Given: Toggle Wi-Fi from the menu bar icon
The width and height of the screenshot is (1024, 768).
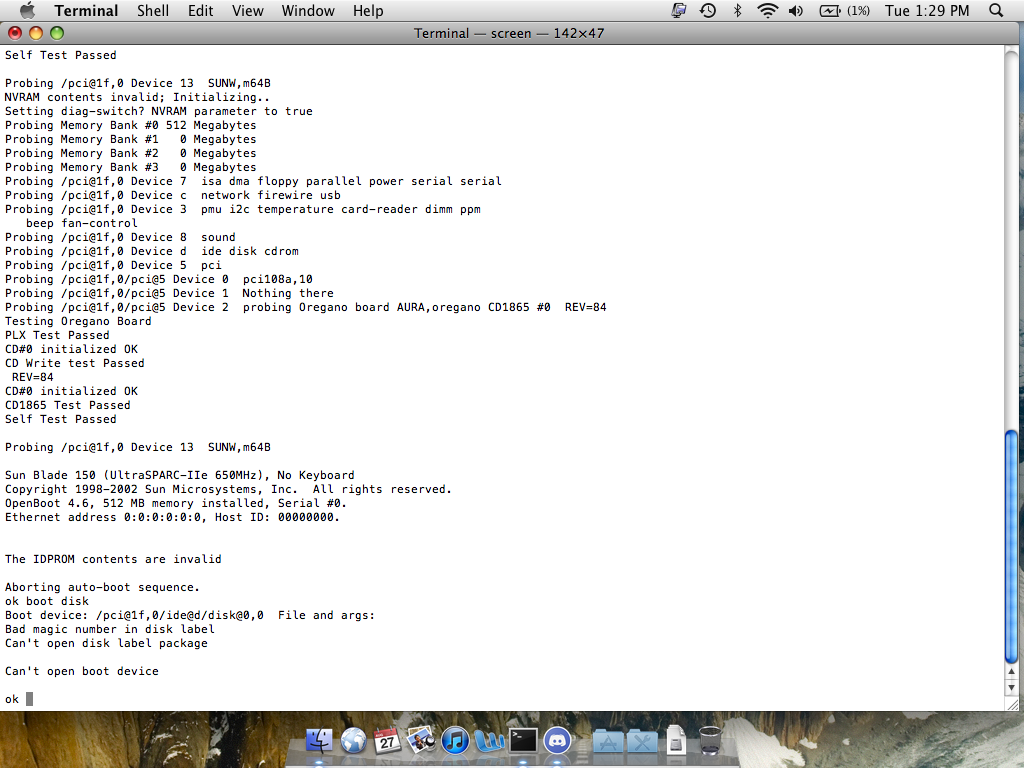Looking at the screenshot, I should pos(767,11).
